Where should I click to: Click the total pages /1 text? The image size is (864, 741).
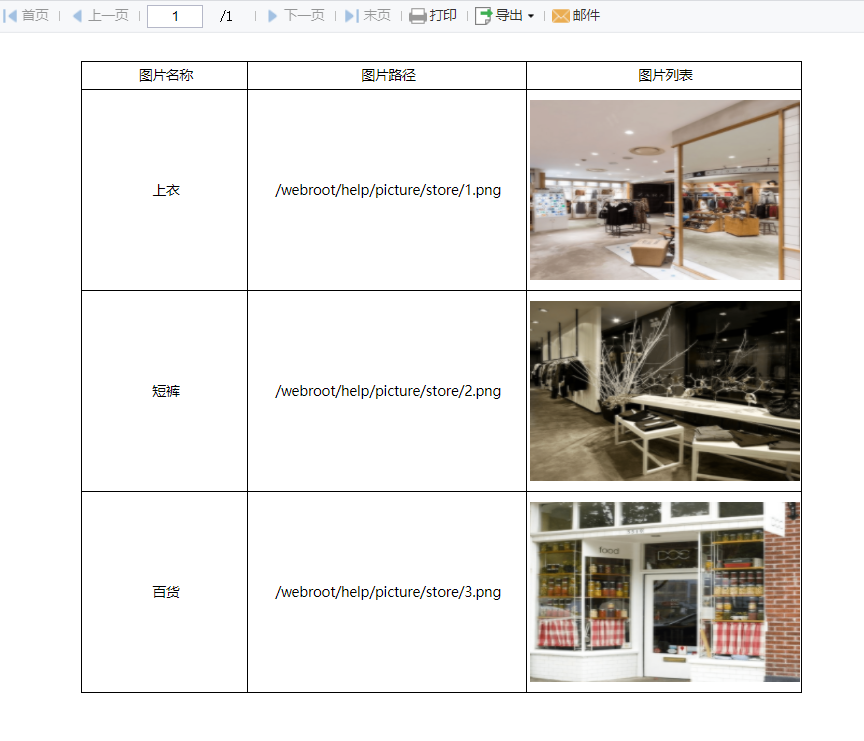click(226, 17)
